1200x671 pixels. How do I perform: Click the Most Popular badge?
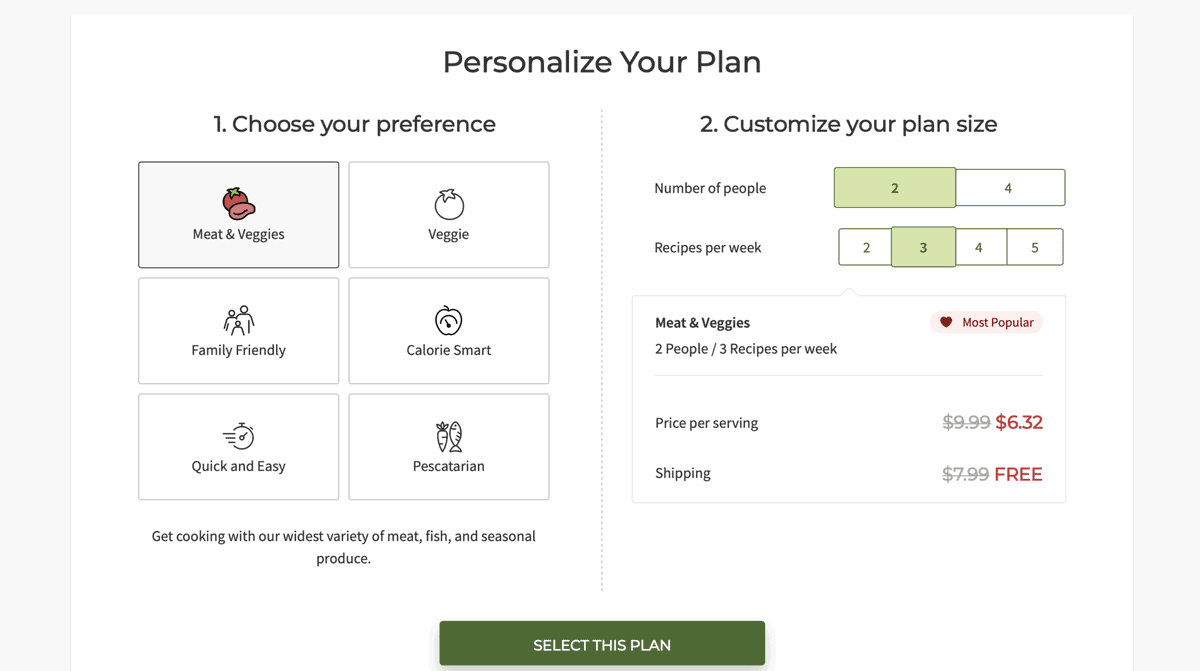click(x=986, y=322)
